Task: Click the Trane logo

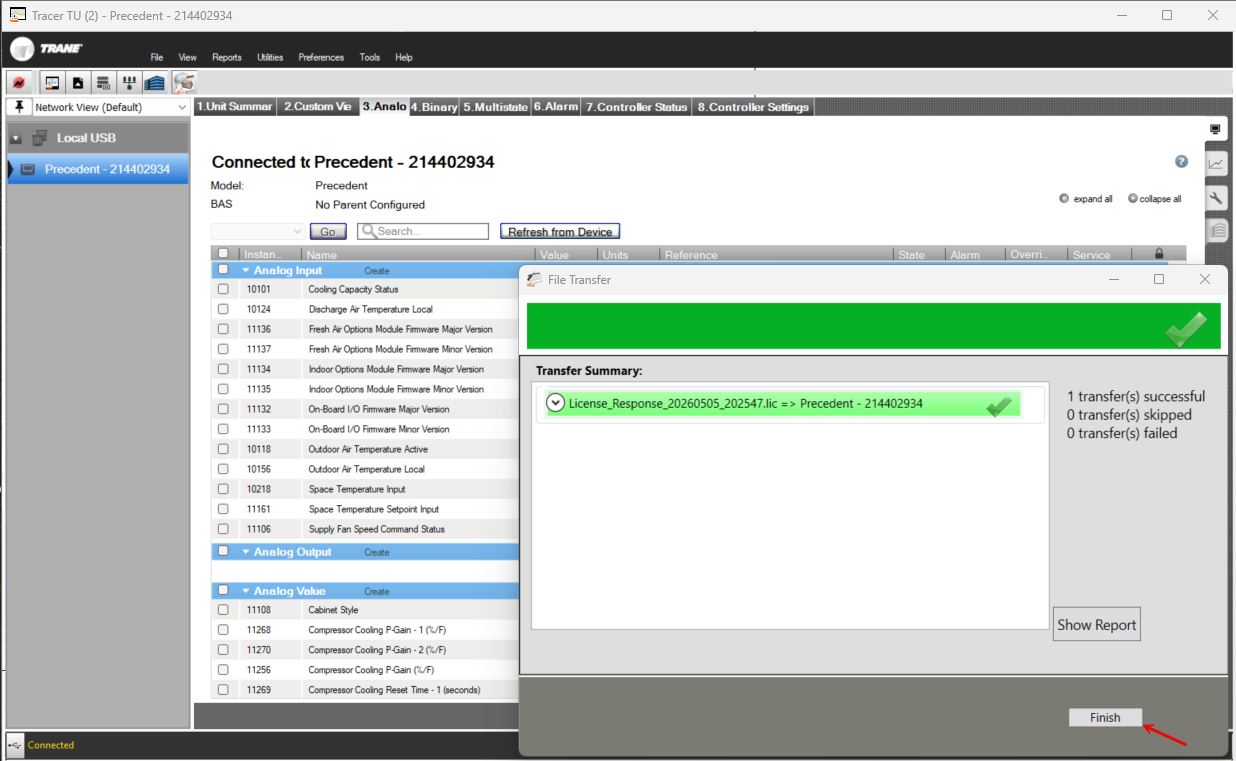Action: 47,50
